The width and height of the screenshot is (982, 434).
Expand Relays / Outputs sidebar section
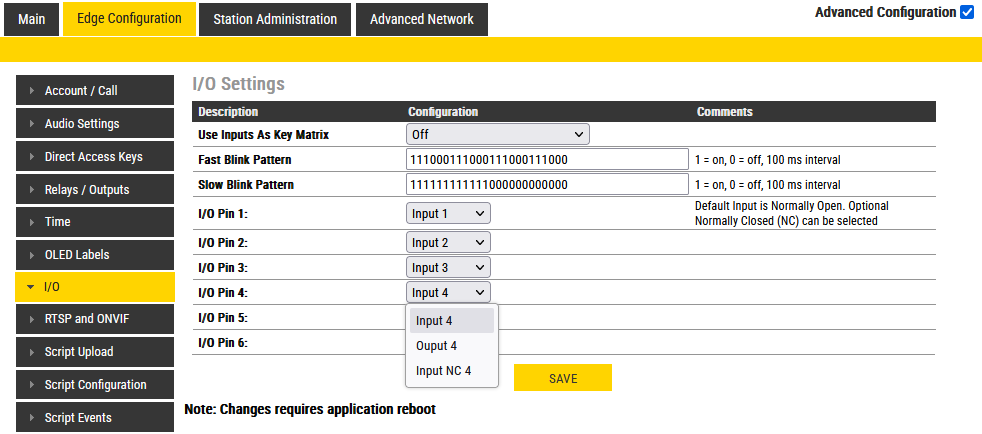tap(95, 190)
